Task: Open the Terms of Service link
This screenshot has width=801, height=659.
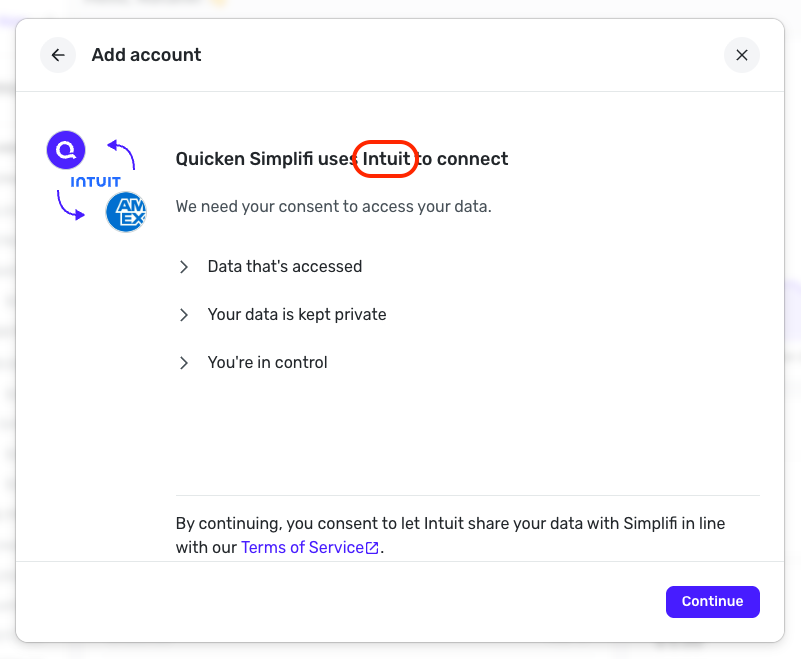Action: [x=302, y=548]
